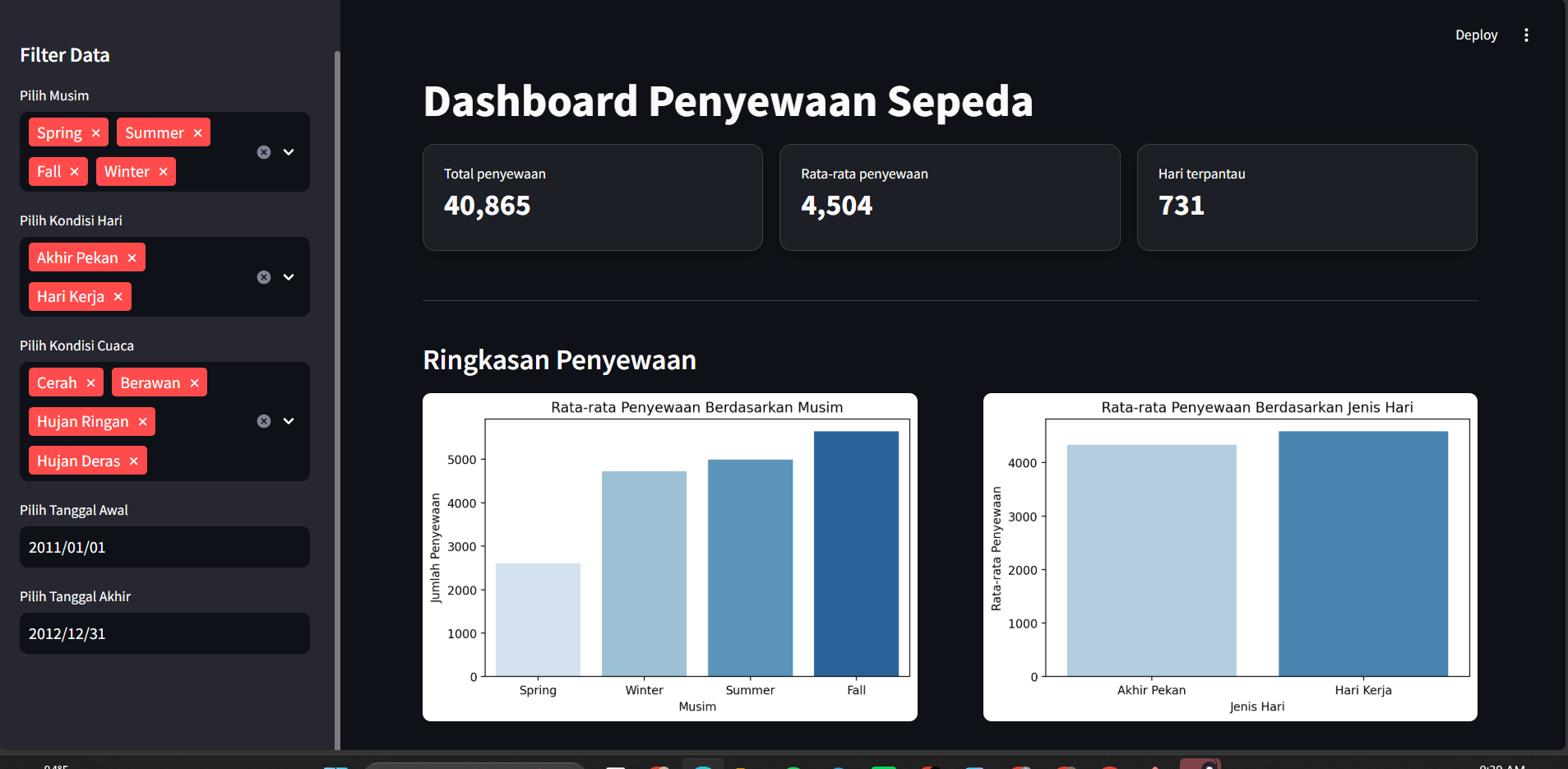The width and height of the screenshot is (1568, 769).
Task: Expand the Pilih Kondisi Cuaca dropdown
Action: pyautogui.click(x=289, y=421)
